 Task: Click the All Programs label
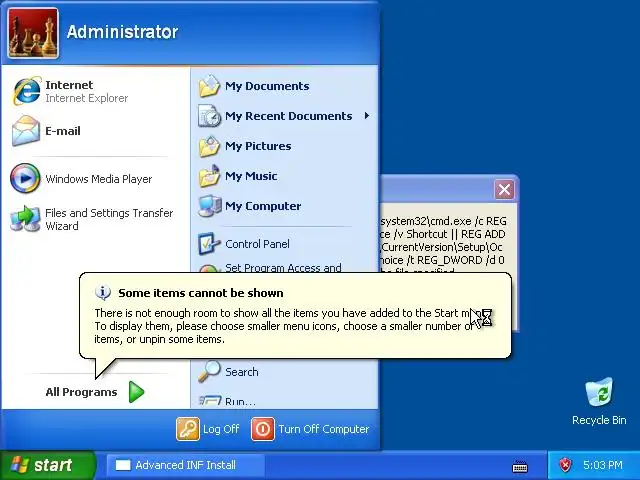tap(81, 392)
